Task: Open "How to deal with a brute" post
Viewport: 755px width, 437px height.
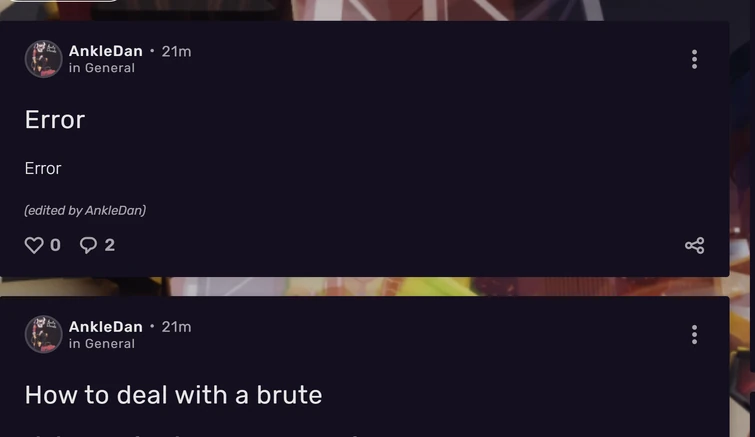Action: (x=173, y=395)
